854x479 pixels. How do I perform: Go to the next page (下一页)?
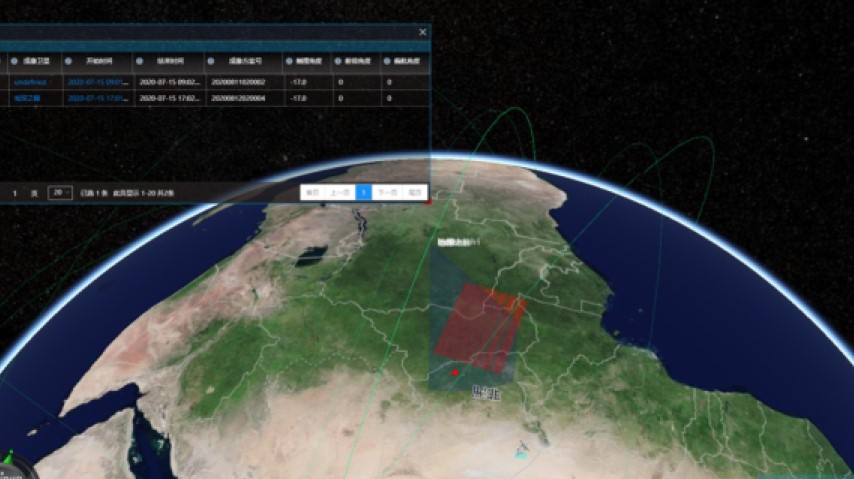click(389, 192)
